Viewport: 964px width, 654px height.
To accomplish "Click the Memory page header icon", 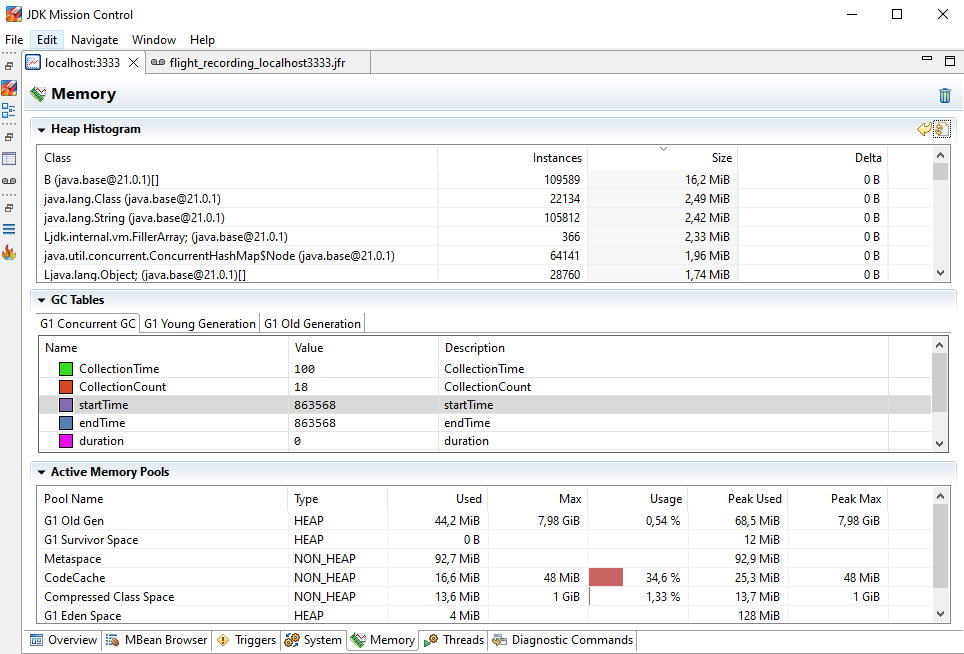I will coord(38,94).
